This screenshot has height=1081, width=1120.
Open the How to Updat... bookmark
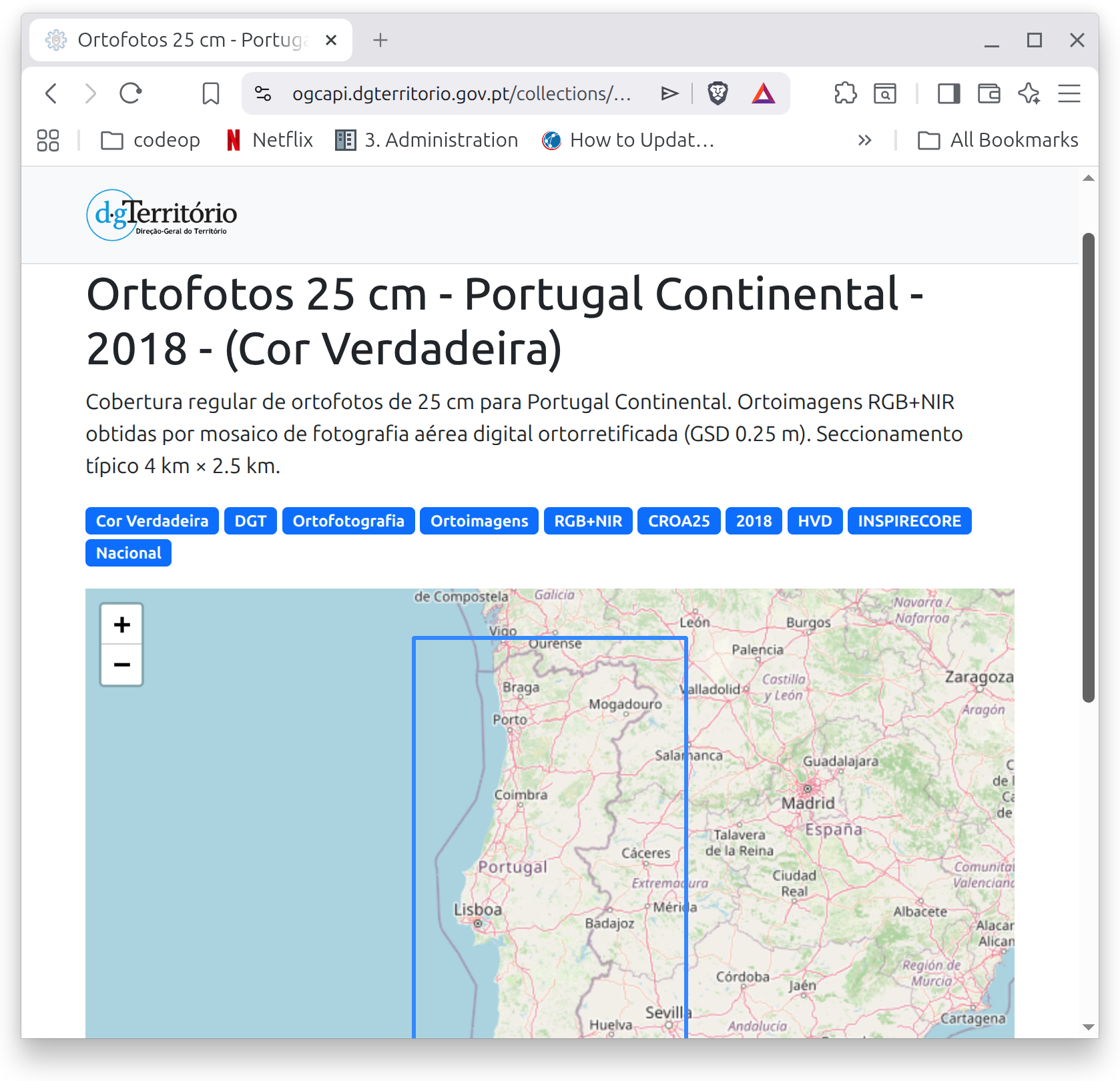click(x=628, y=140)
